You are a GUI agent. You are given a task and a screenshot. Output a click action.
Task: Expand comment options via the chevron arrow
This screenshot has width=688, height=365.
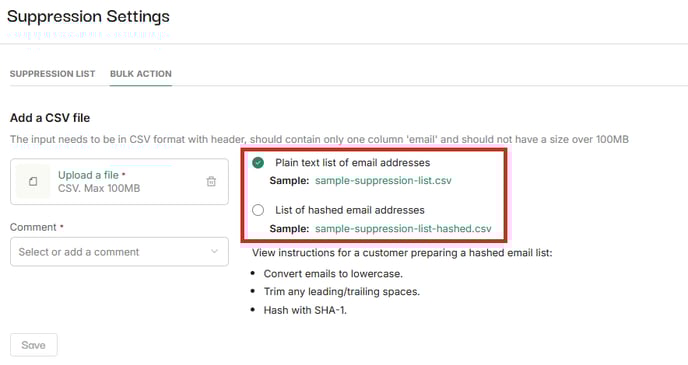214,251
